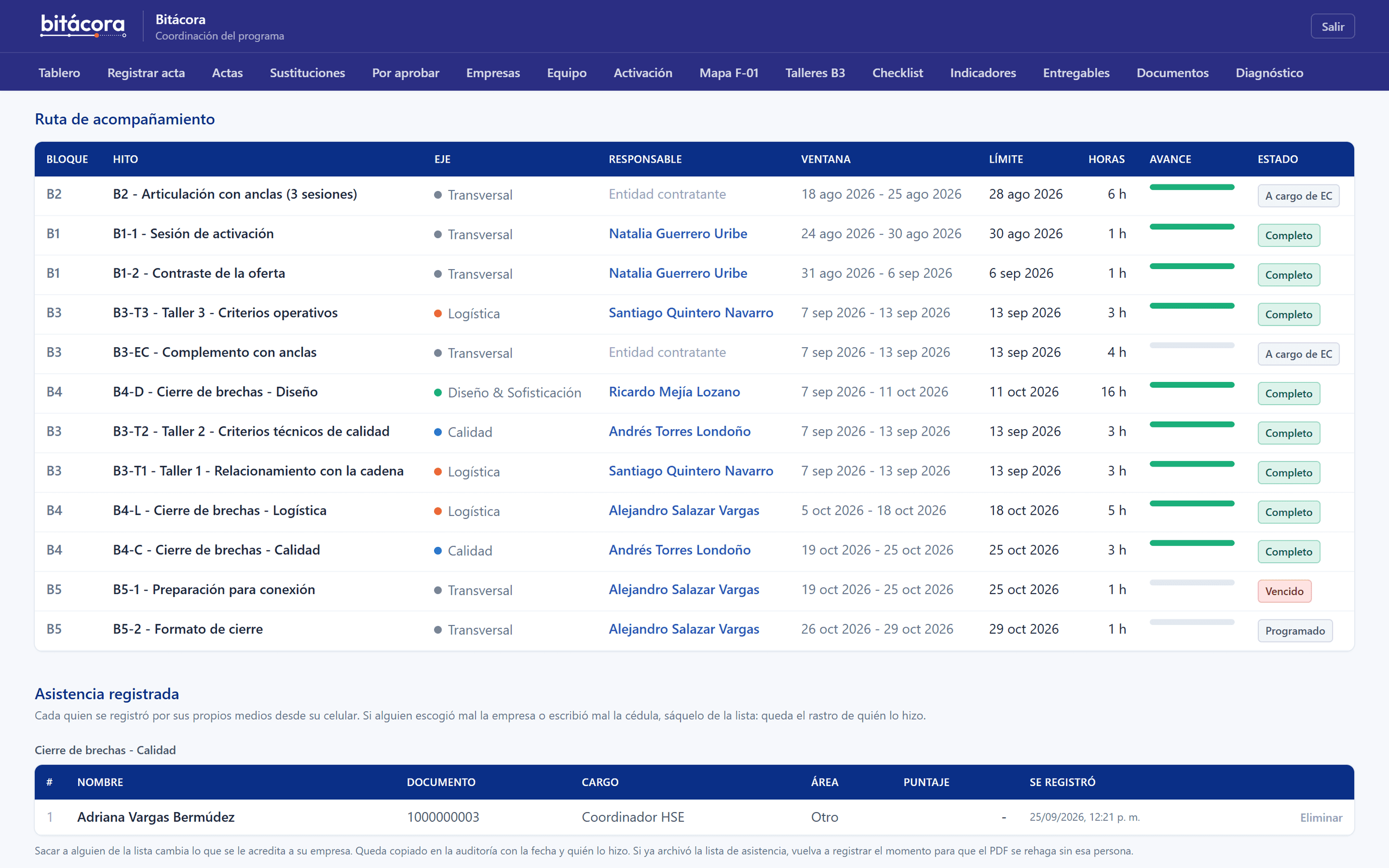The width and height of the screenshot is (1389, 868).
Task: Go to Documentos tab
Action: point(1172,73)
